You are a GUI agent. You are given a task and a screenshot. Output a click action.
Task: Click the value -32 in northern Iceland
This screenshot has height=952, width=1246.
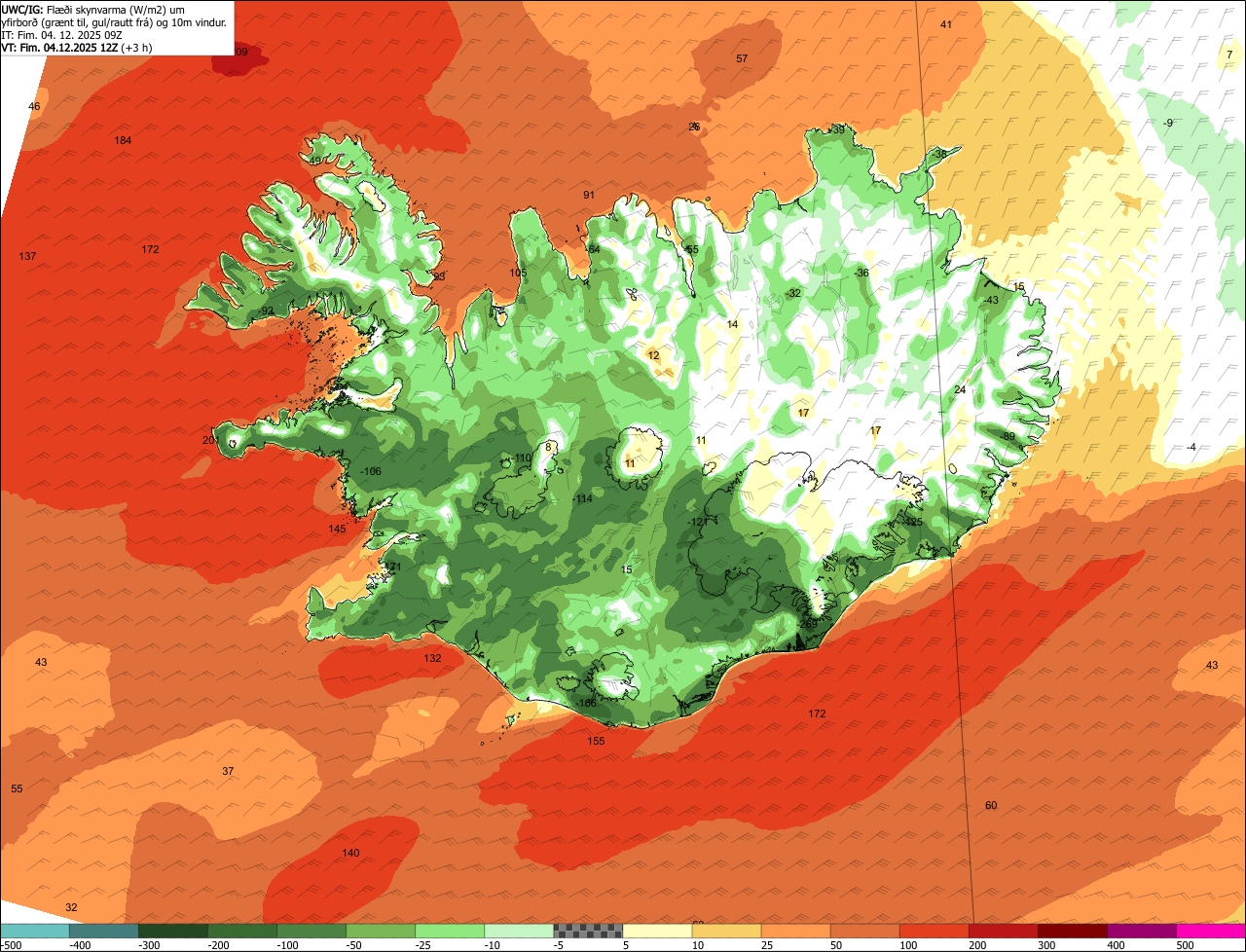click(793, 293)
